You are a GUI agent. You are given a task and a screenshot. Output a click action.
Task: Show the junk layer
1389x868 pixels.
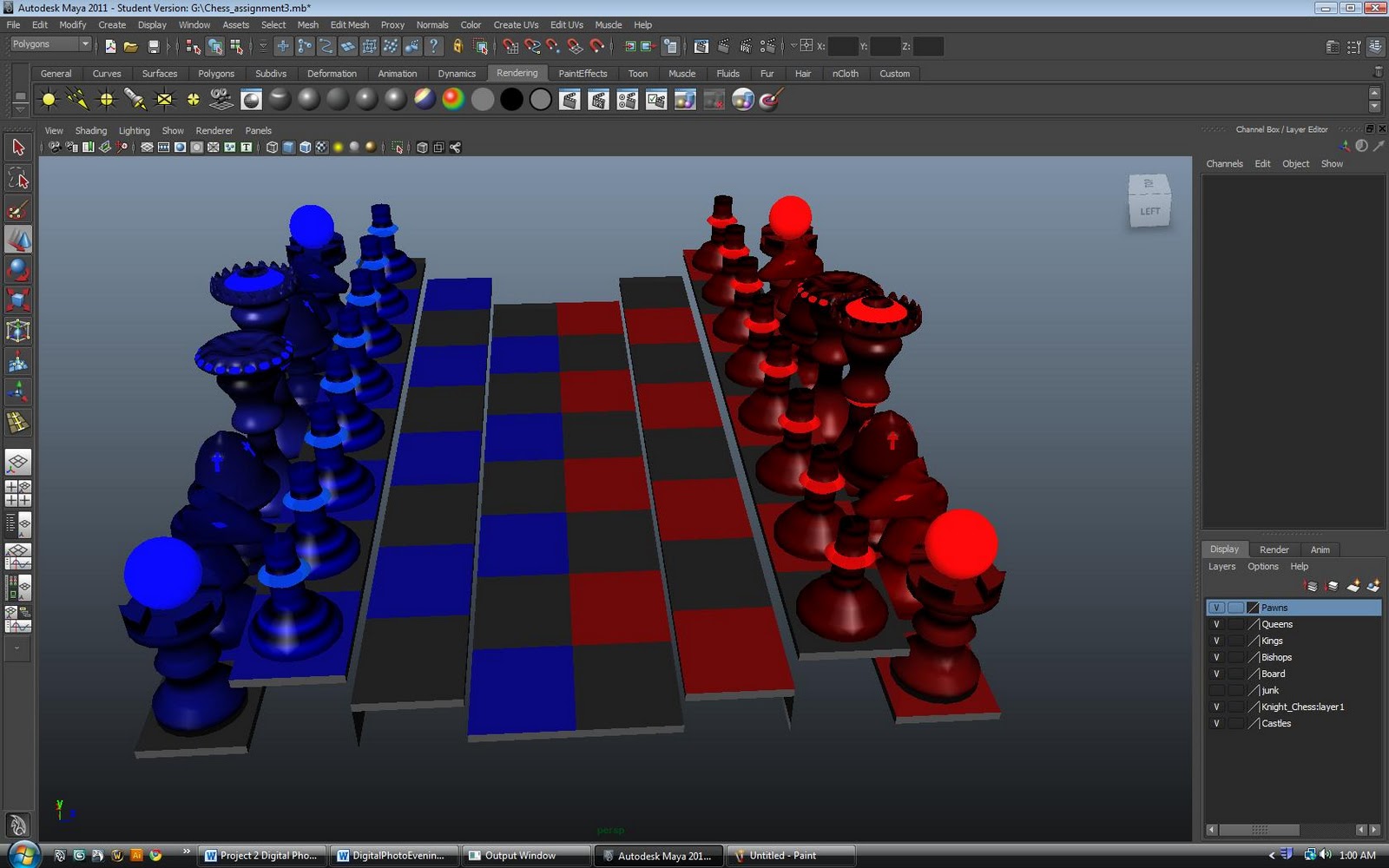(x=1216, y=690)
